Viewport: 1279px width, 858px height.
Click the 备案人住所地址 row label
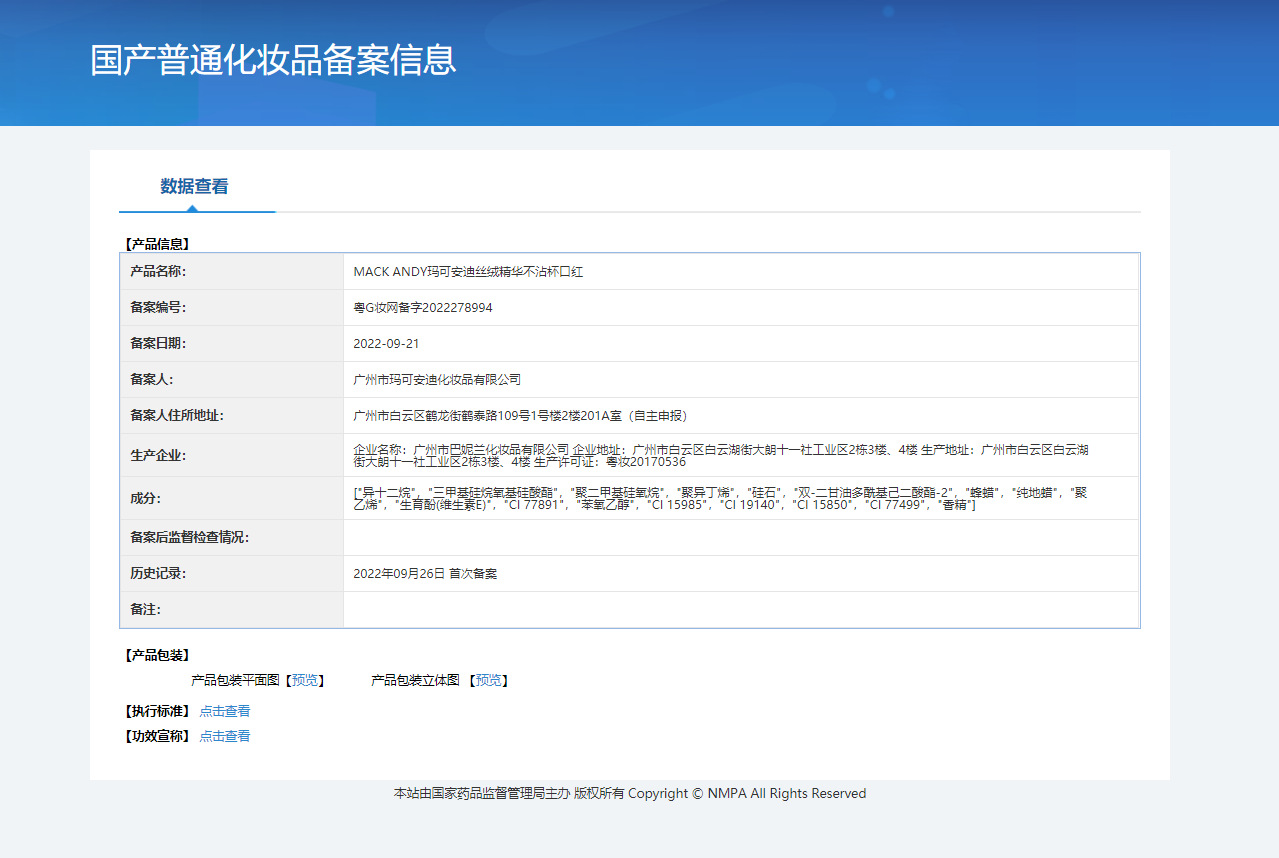coord(177,416)
